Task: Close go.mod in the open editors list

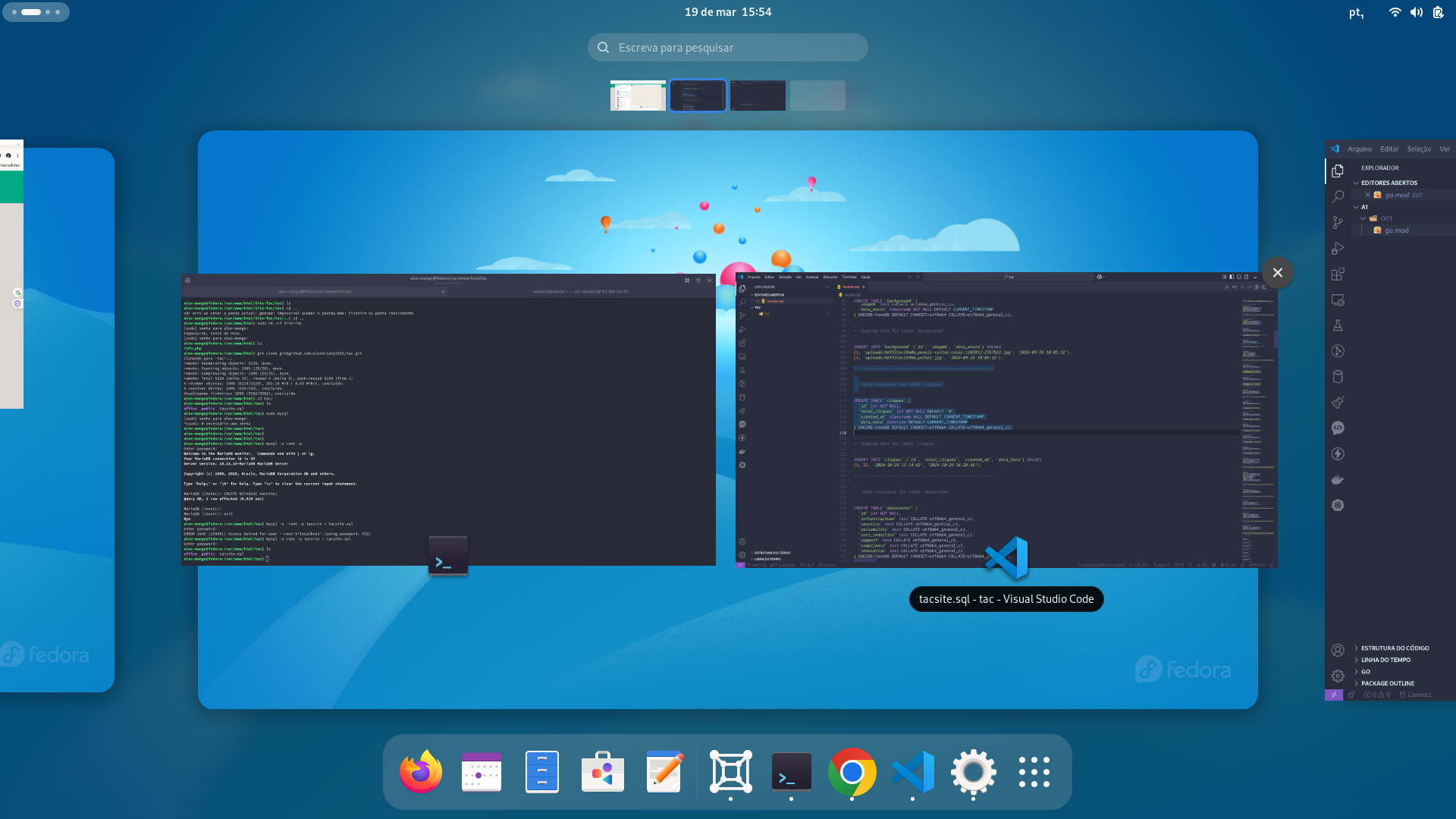Action: tap(1367, 195)
